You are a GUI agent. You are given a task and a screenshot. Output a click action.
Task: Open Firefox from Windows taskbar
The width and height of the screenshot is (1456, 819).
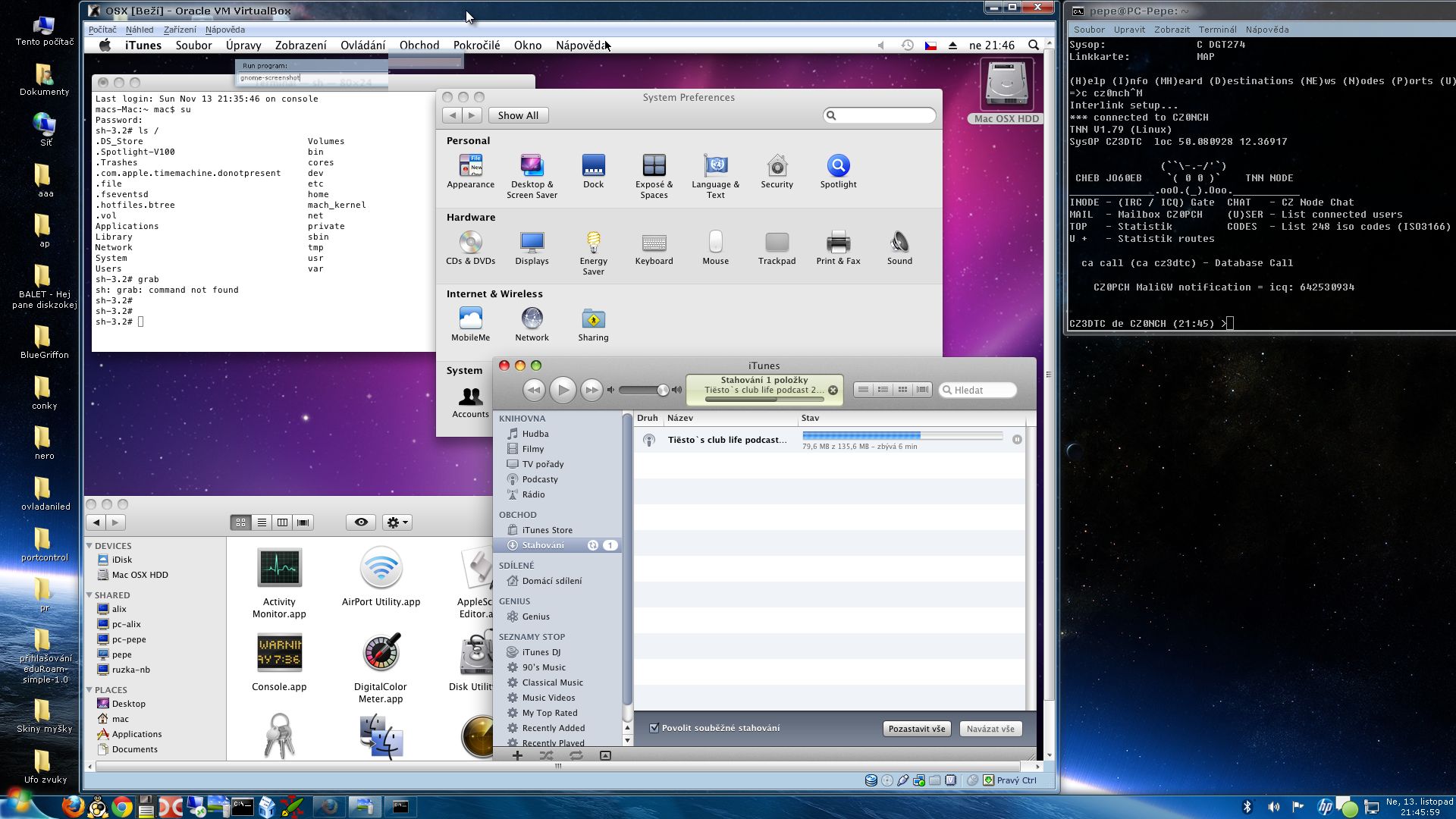pos(73,806)
